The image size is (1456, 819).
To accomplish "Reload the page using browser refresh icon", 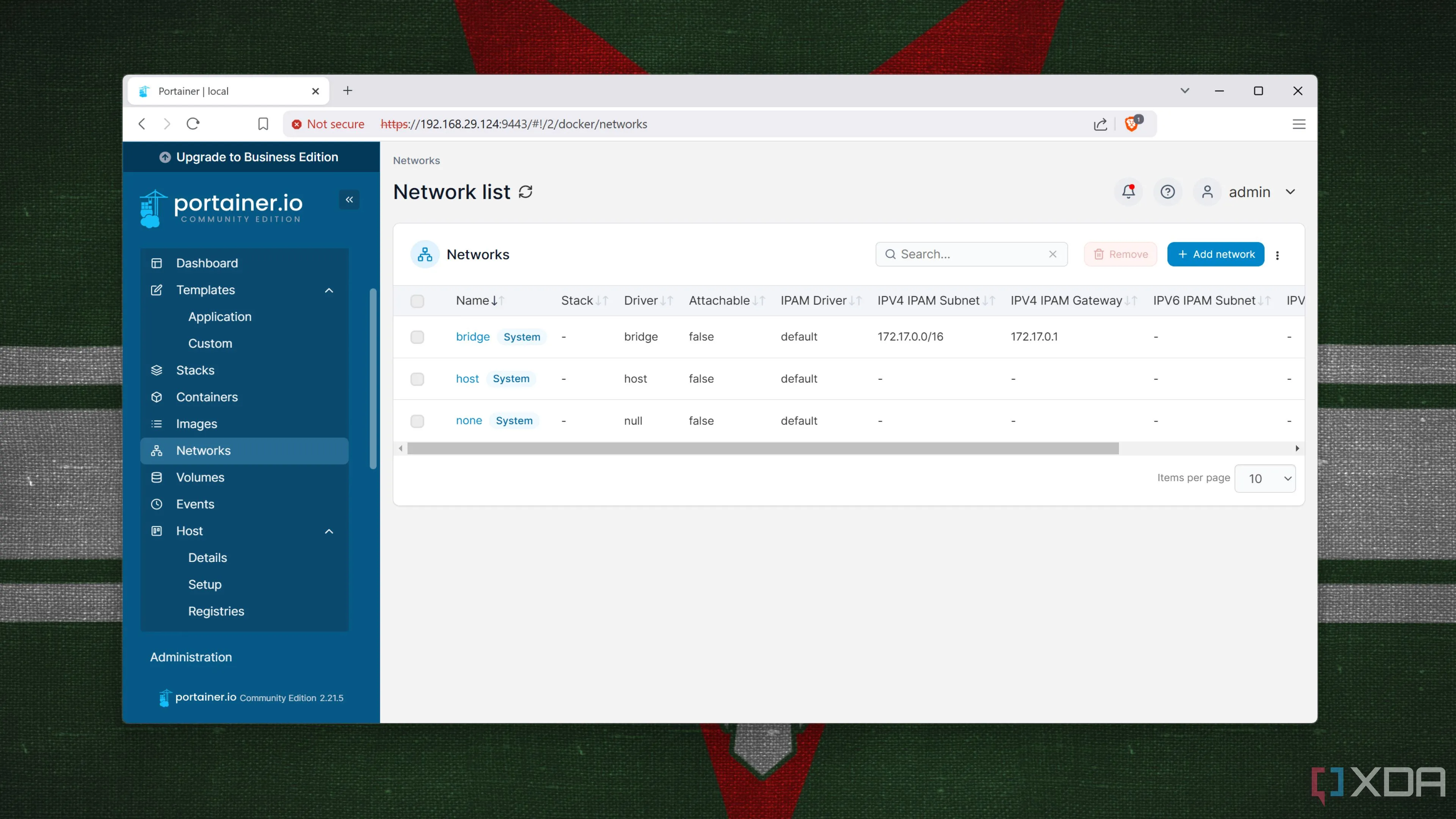I will coord(193,124).
